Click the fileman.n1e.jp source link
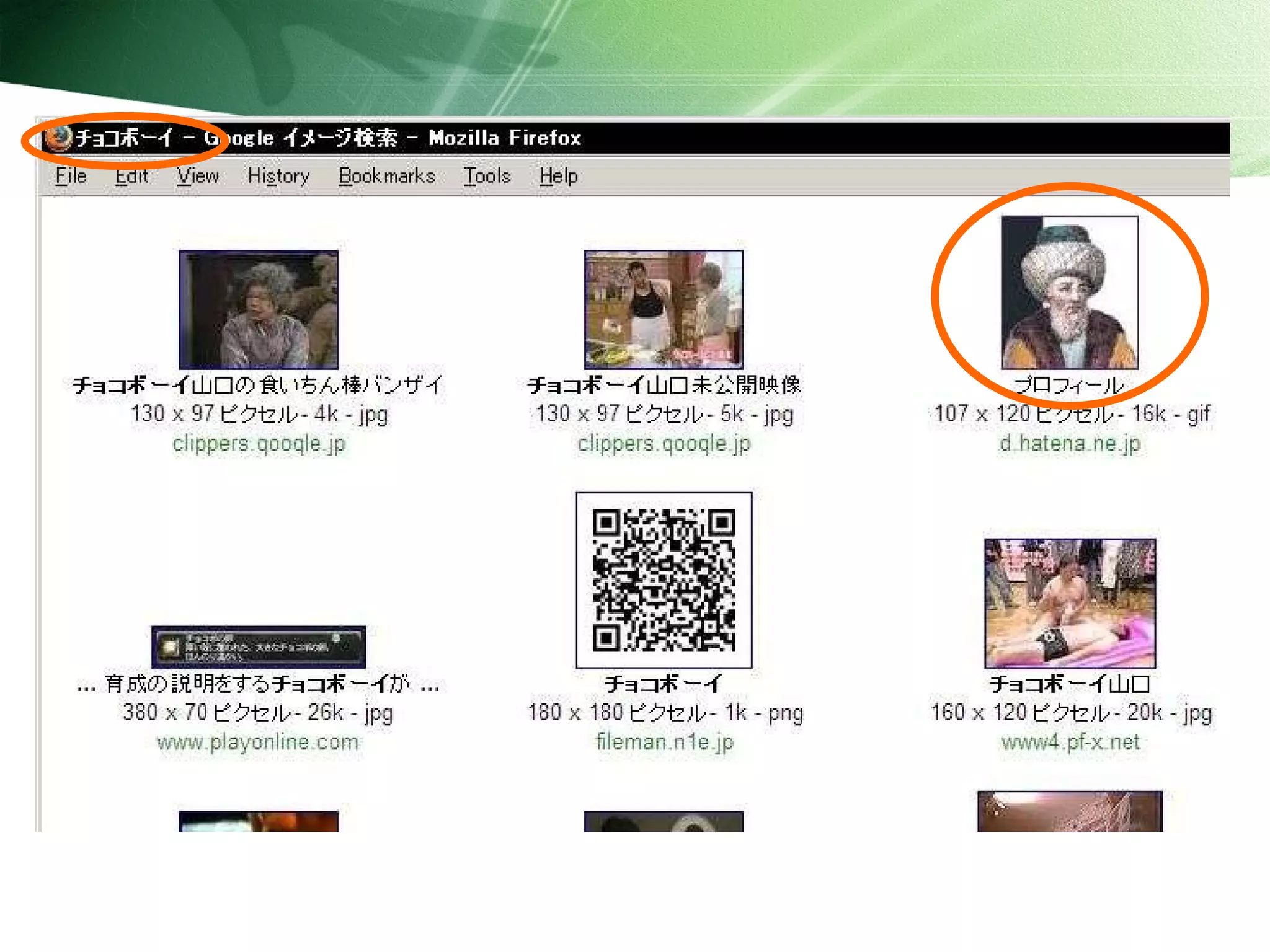Viewport: 1270px width, 952px height. point(664,742)
